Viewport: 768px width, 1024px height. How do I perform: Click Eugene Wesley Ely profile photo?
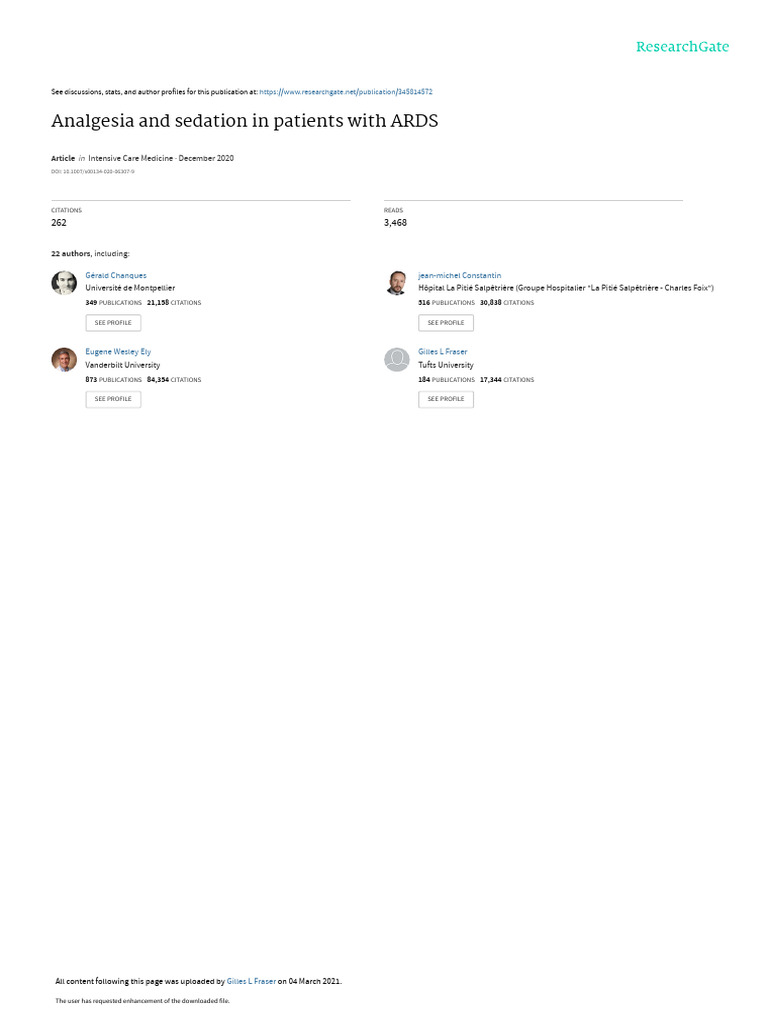pyautogui.click(x=64, y=360)
